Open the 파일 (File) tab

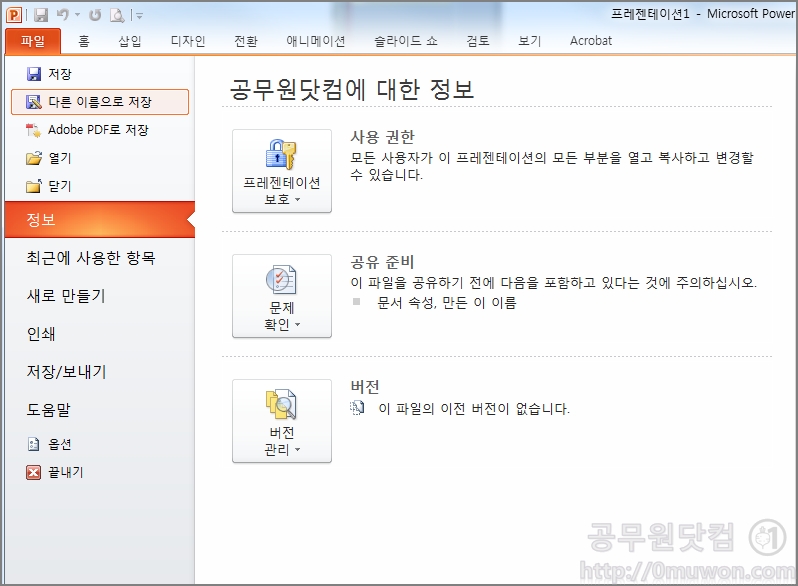[33, 41]
